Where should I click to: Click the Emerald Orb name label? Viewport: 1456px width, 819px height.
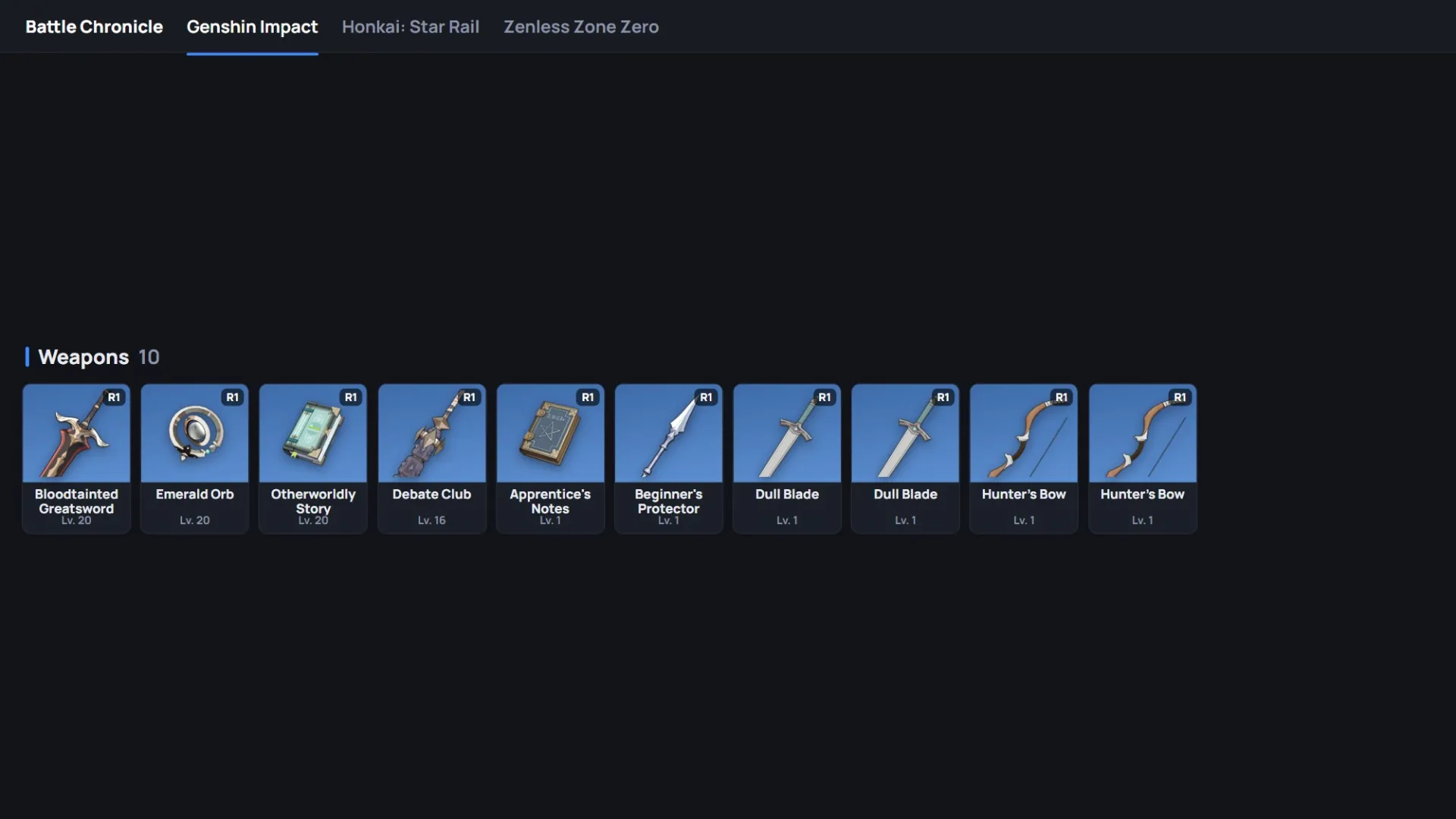[195, 494]
